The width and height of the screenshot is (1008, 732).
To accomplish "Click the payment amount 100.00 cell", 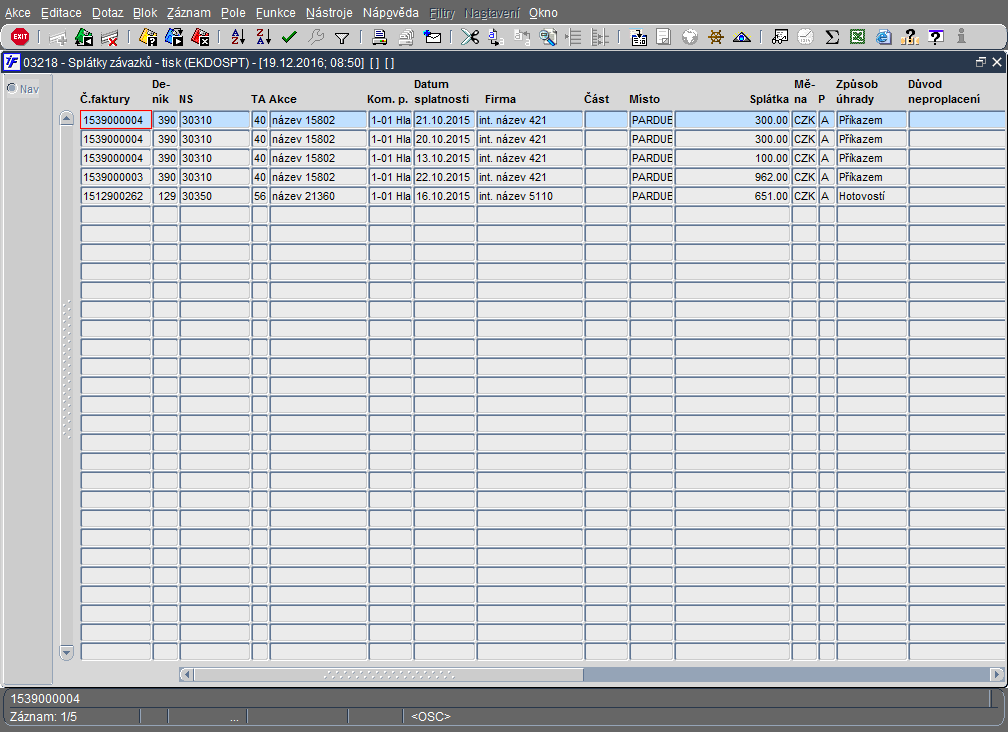I will click(x=732, y=158).
